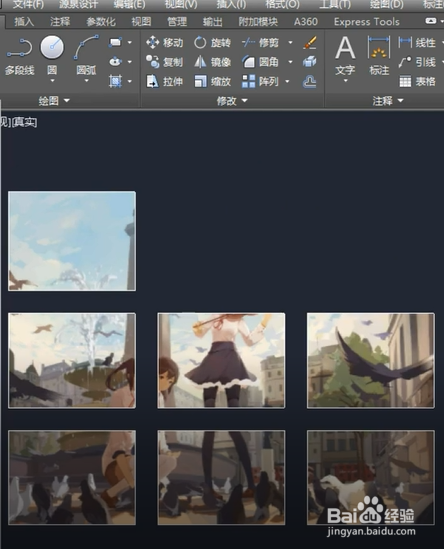444x549 pixels.
Task: Open the Arc tool dropdown arrow
Action: pos(86,81)
